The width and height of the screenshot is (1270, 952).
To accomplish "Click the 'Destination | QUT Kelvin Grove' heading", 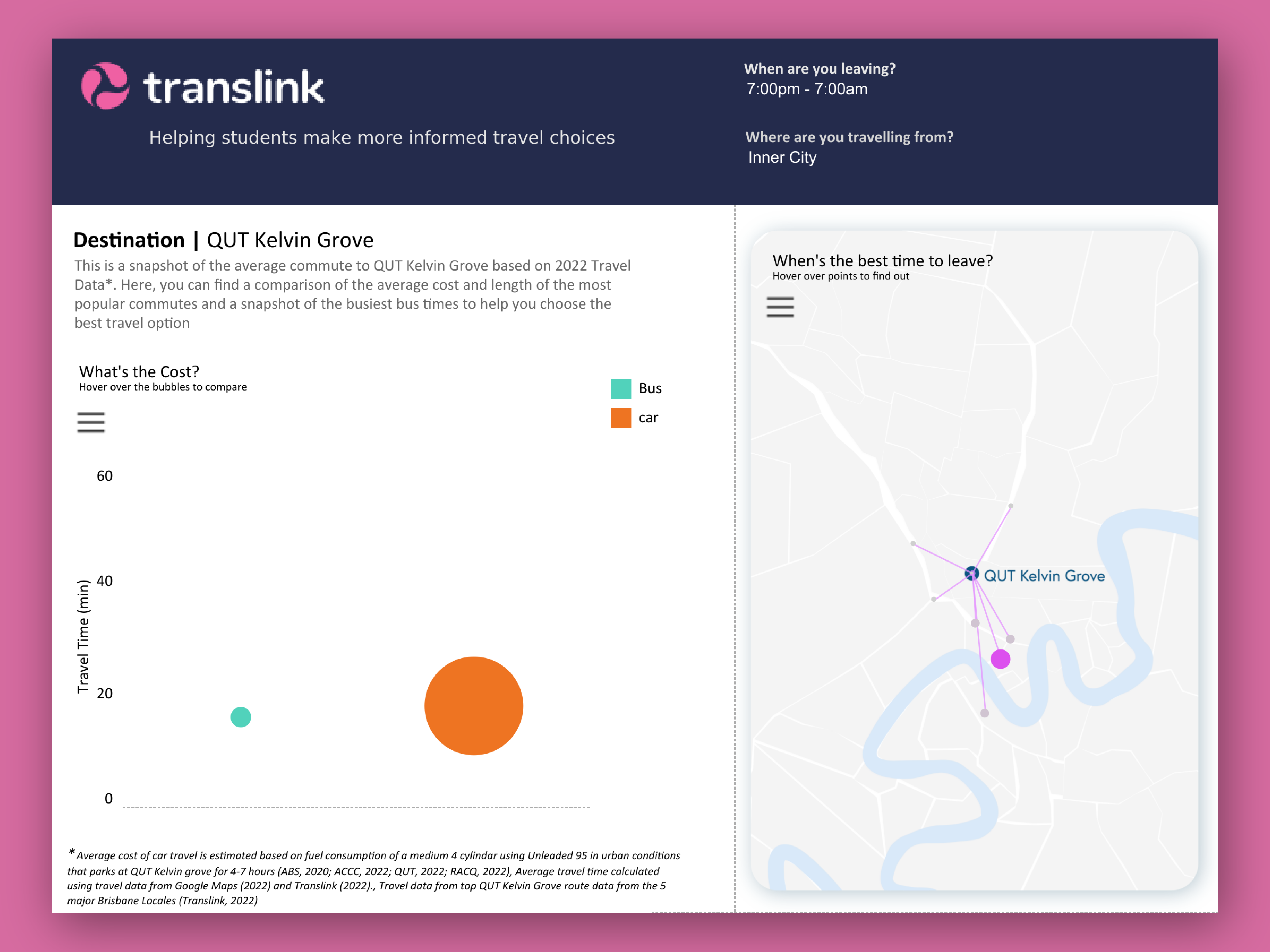I will pyautogui.click(x=223, y=240).
